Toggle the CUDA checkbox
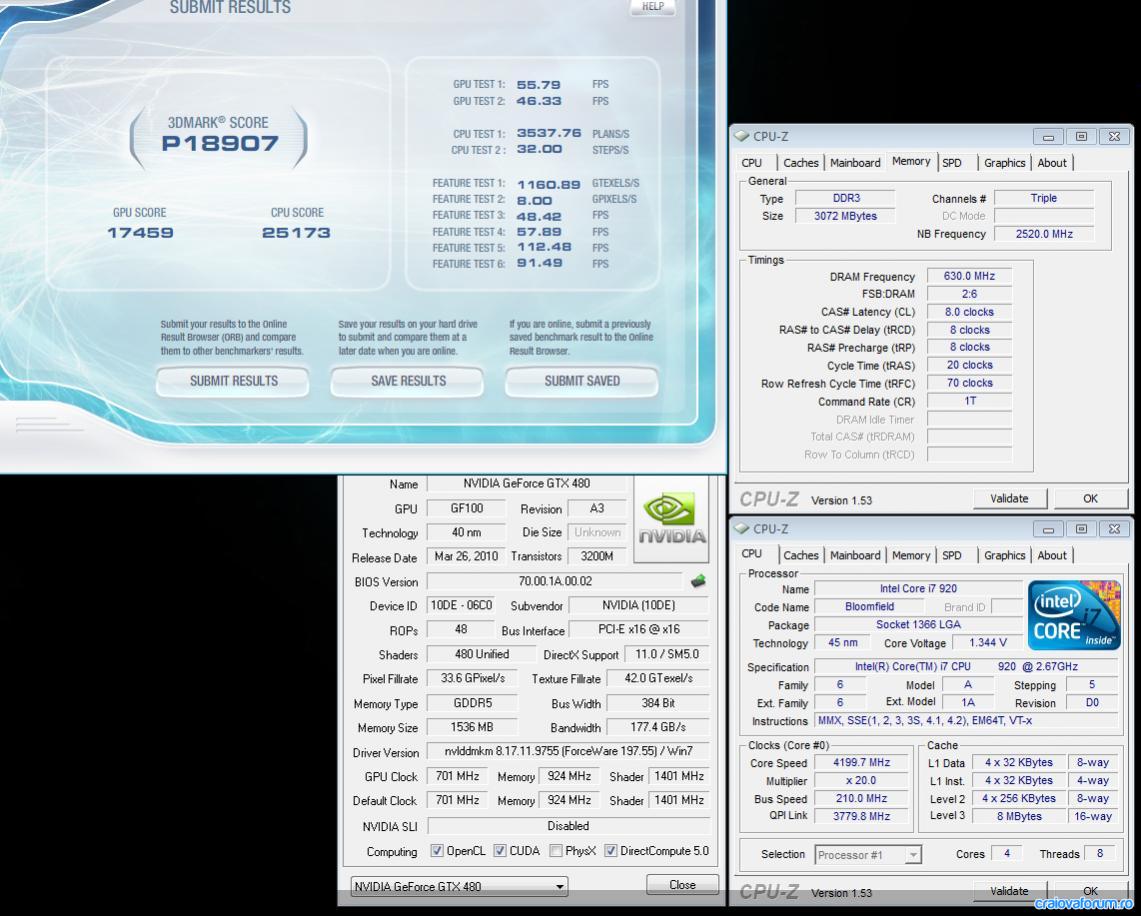Screen dimensions: 1141x916 (x=500, y=851)
